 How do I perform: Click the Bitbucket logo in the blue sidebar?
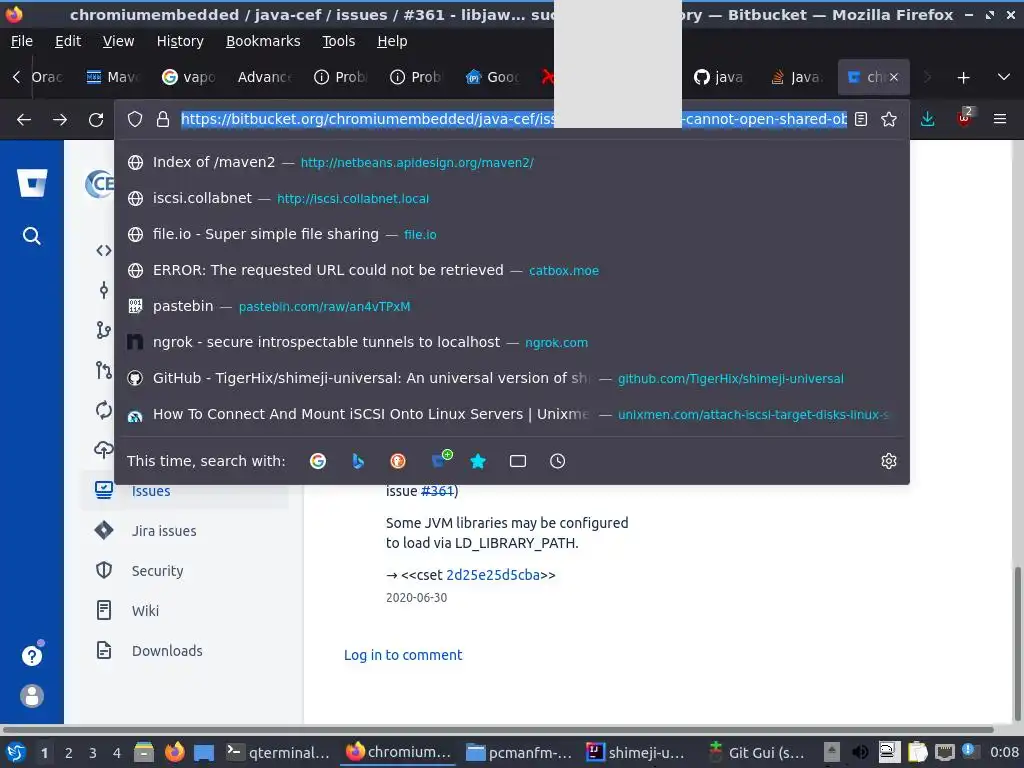(32, 183)
